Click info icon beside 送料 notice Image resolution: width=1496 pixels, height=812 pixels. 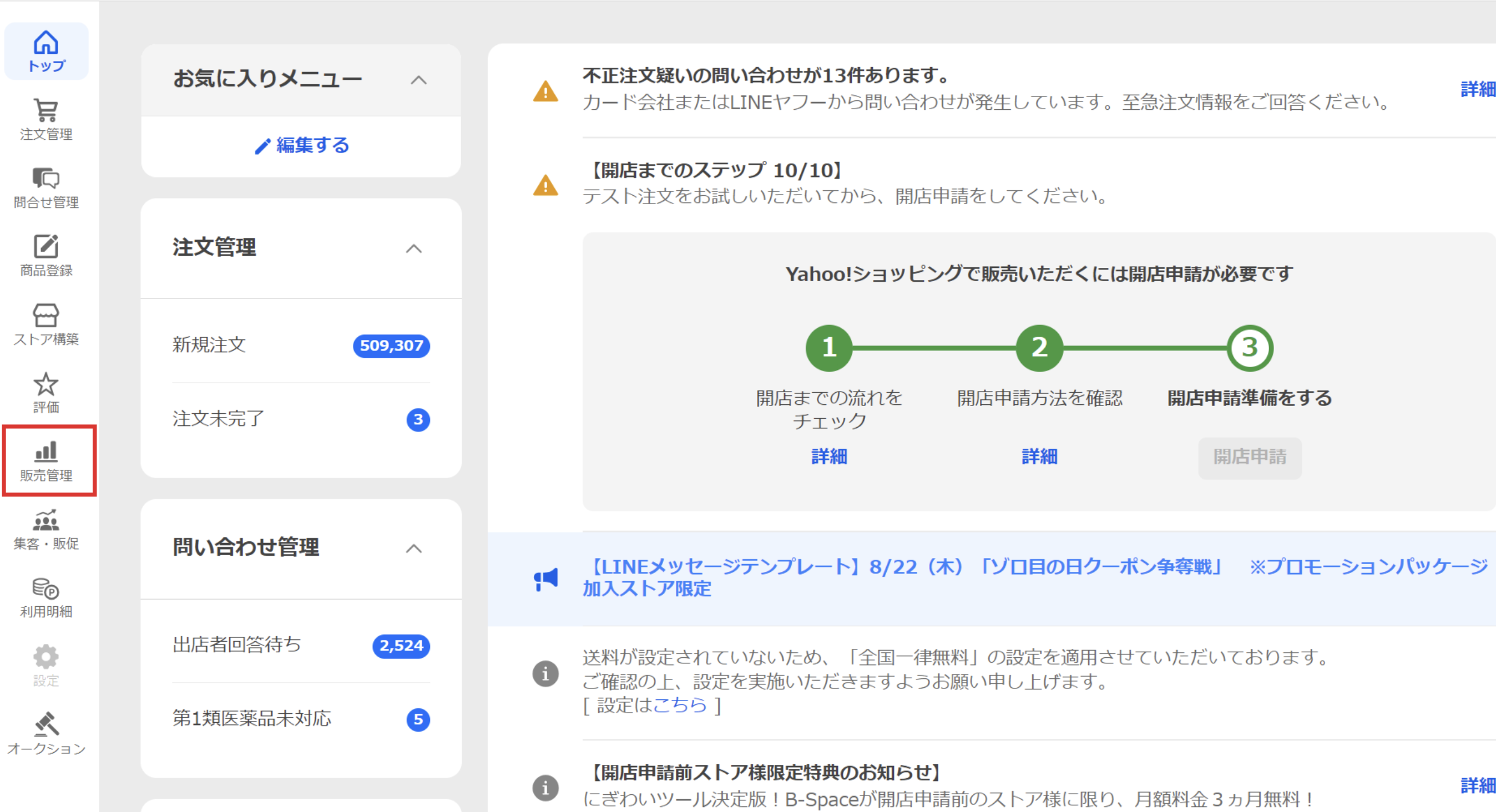coord(545,674)
